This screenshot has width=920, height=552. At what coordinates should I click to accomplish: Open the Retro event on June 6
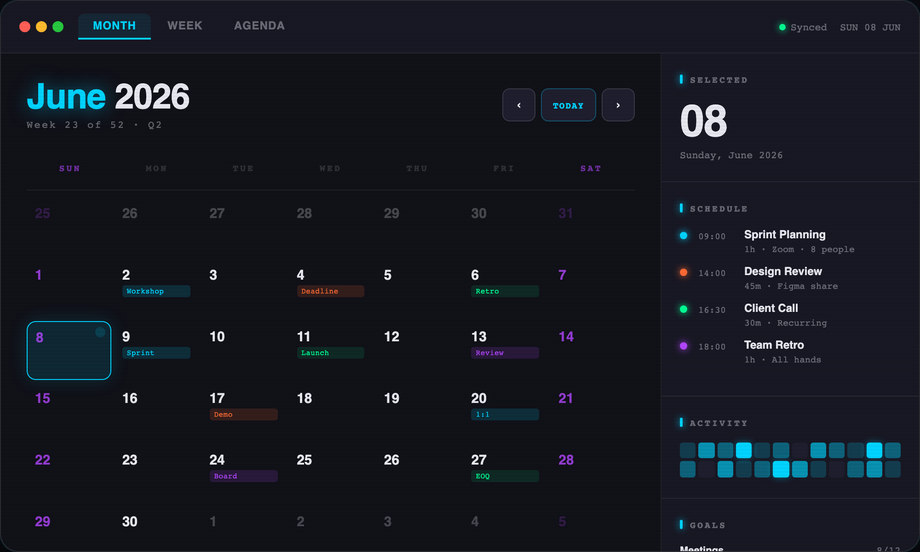pyautogui.click(x=505, y=291)
